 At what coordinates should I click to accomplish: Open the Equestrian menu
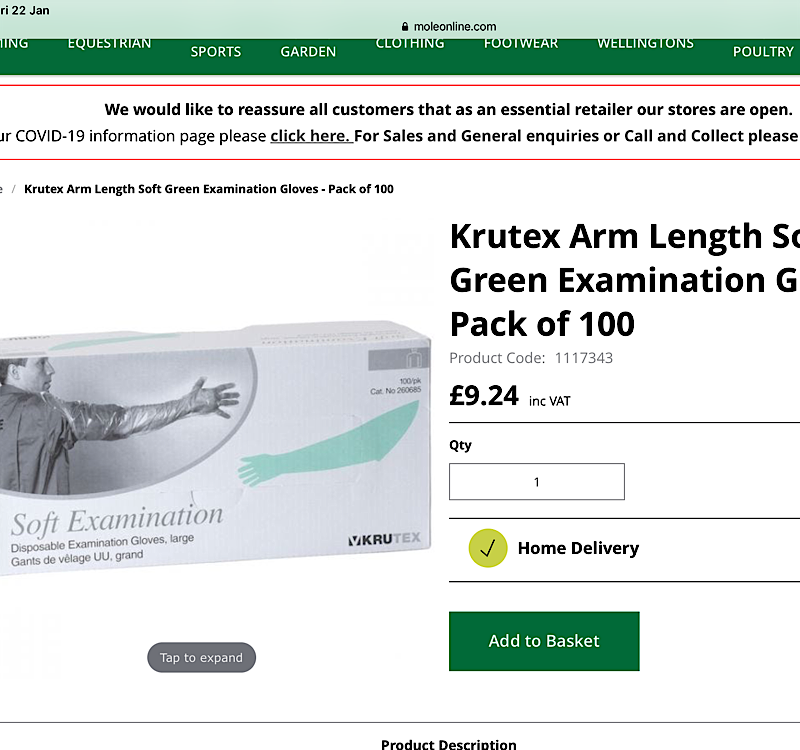click(109, 43)
